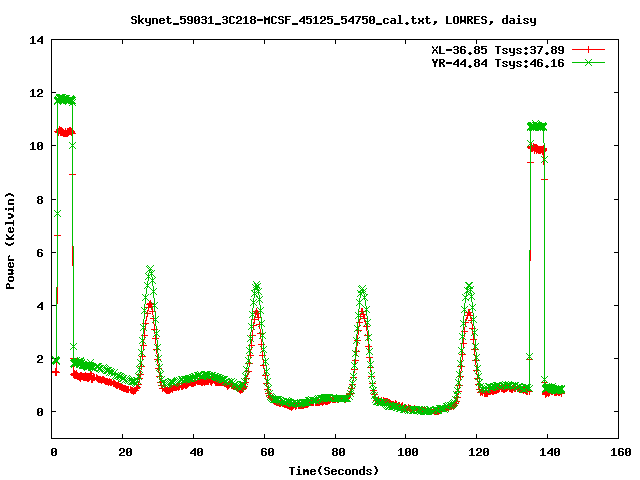Viewport: 640px width, 480px height.
Task: Click y-axis tick label 8
Action: 40,200
